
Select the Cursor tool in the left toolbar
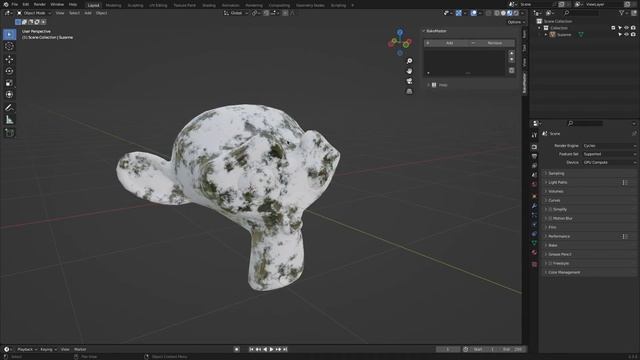click(x=9, y=46)
